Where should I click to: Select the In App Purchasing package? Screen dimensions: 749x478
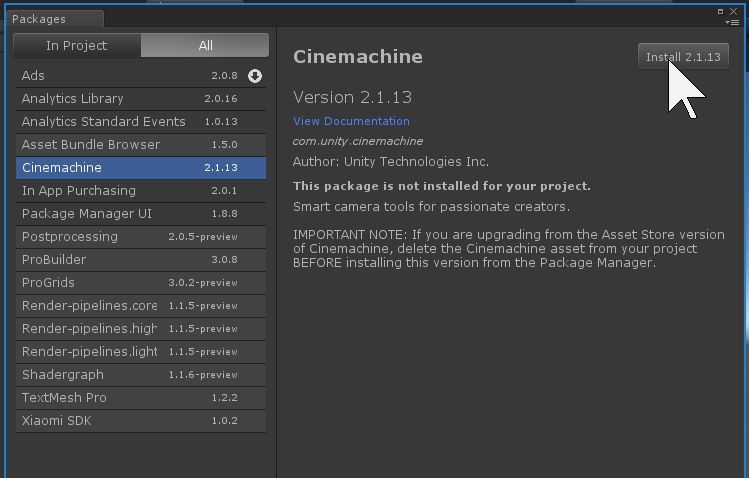pyautogui.click(x=141, y=191)
